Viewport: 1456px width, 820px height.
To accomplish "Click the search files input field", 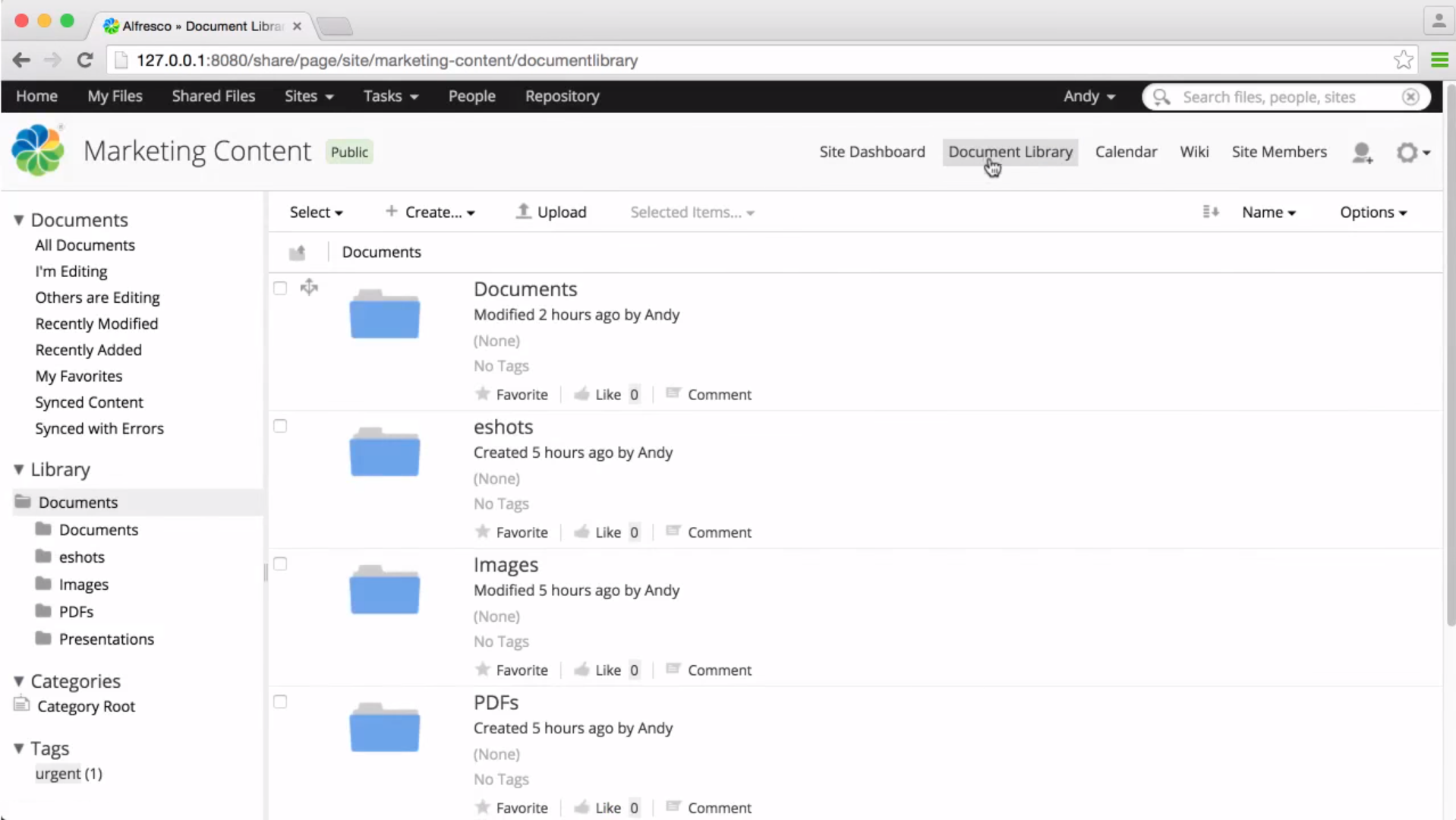I will [x=1286, y=97].
